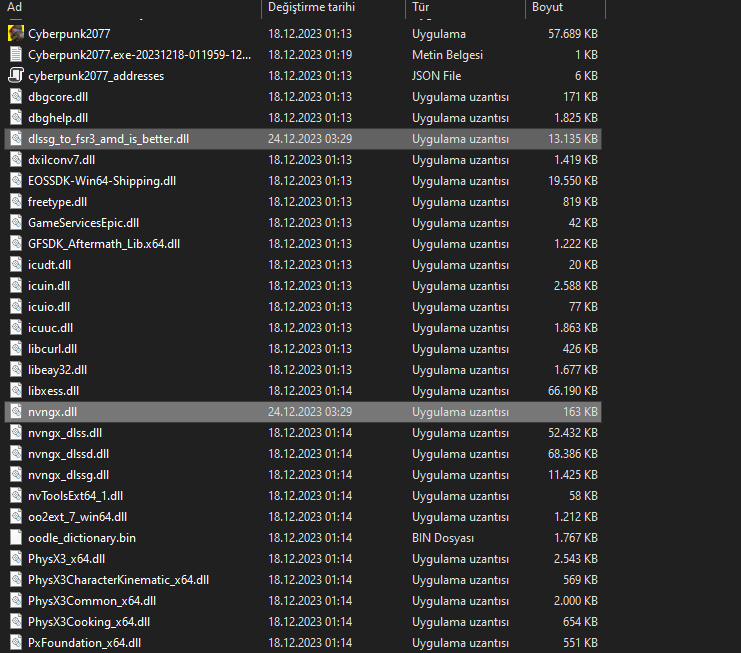Sort by the Tür column header
This screenshot has height=653, width=741.
[421, 7]
